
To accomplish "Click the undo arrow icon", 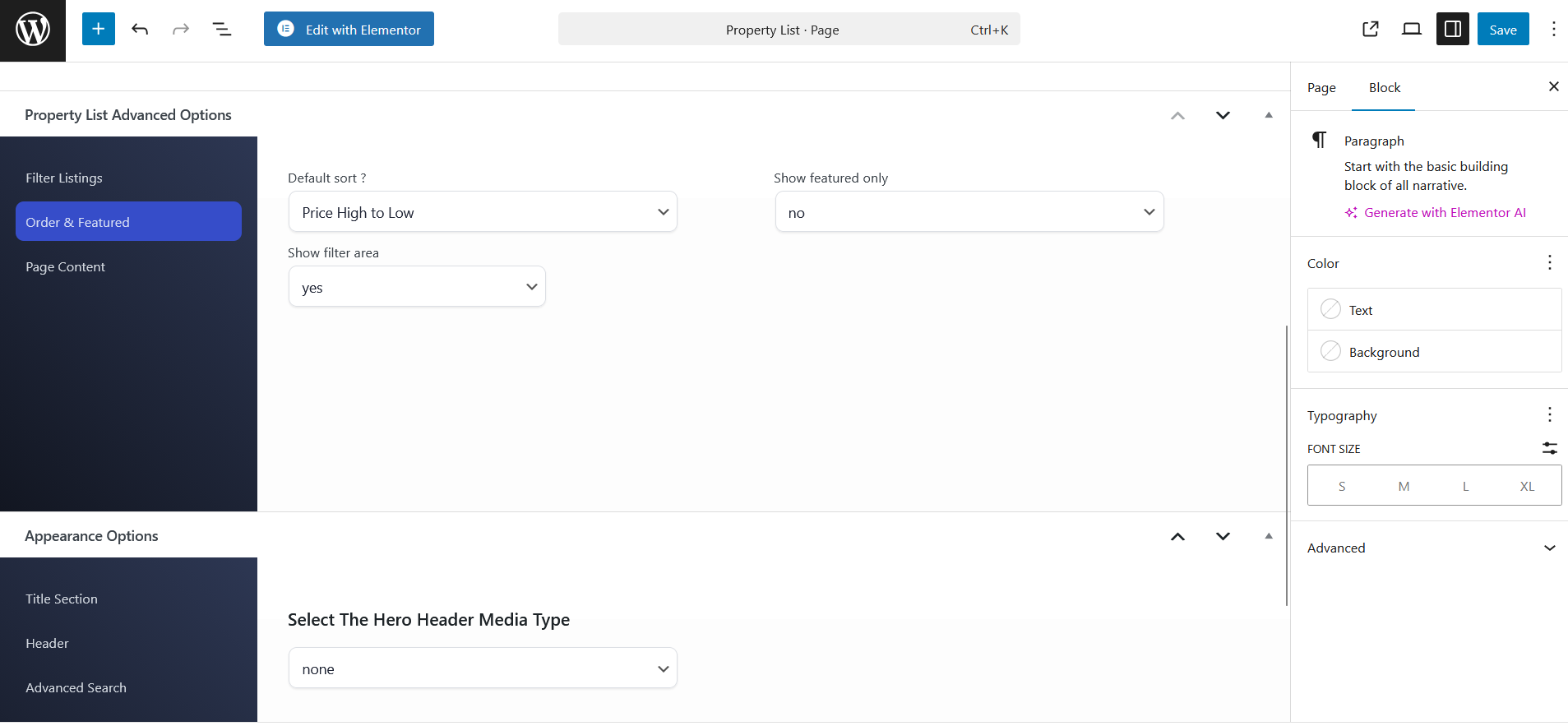I will (x=140, y=30).
